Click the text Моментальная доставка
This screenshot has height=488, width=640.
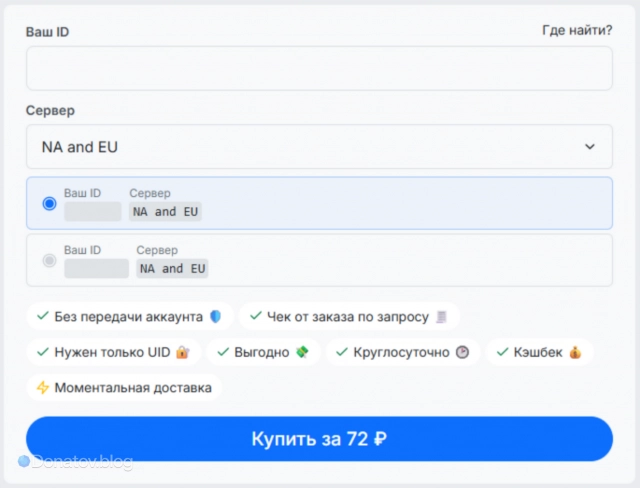click(133, 388)
